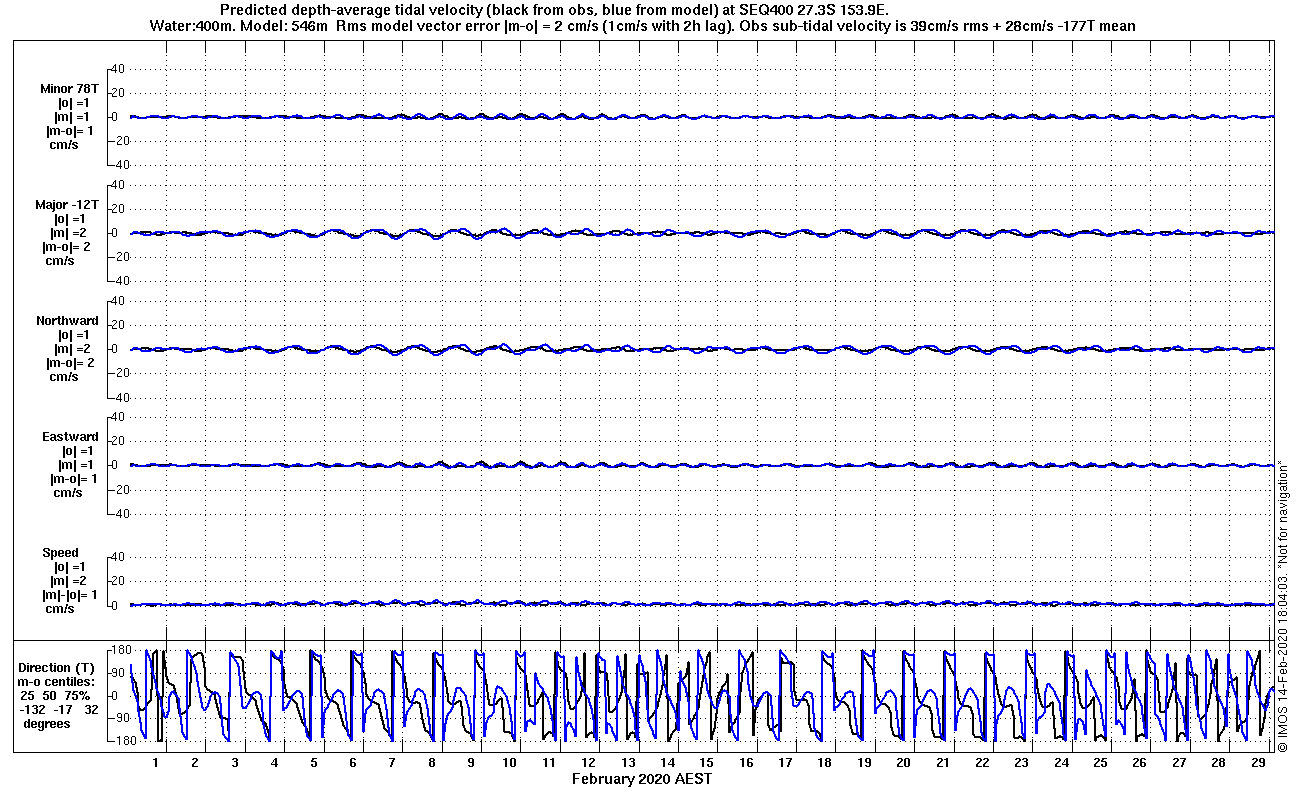Click the "Minor 78T" panel label
The height and width of the screenshot is (800, 1300).
[69, 89]
